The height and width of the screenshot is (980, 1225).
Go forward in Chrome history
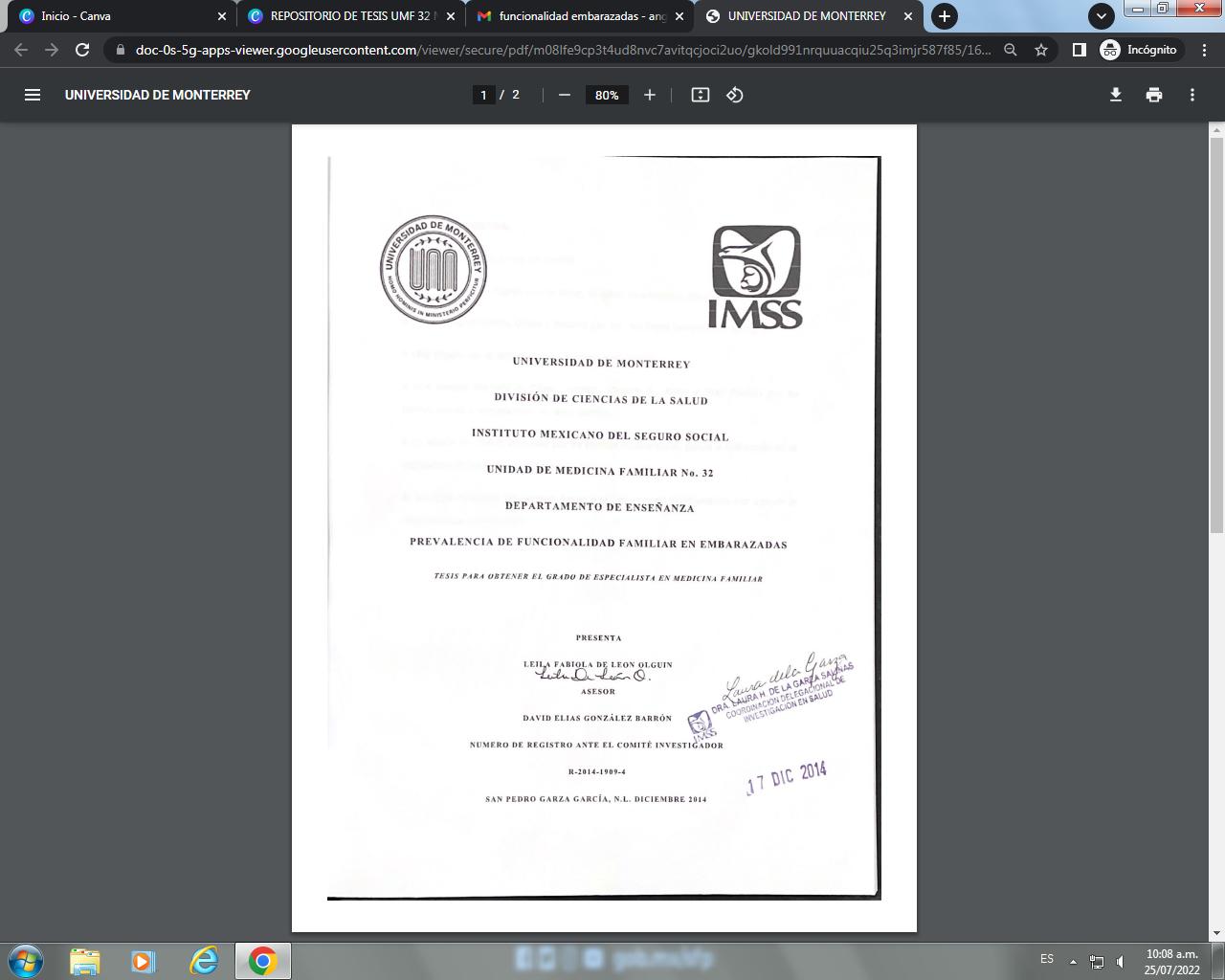pyautogui.click(x=52, y=50)
